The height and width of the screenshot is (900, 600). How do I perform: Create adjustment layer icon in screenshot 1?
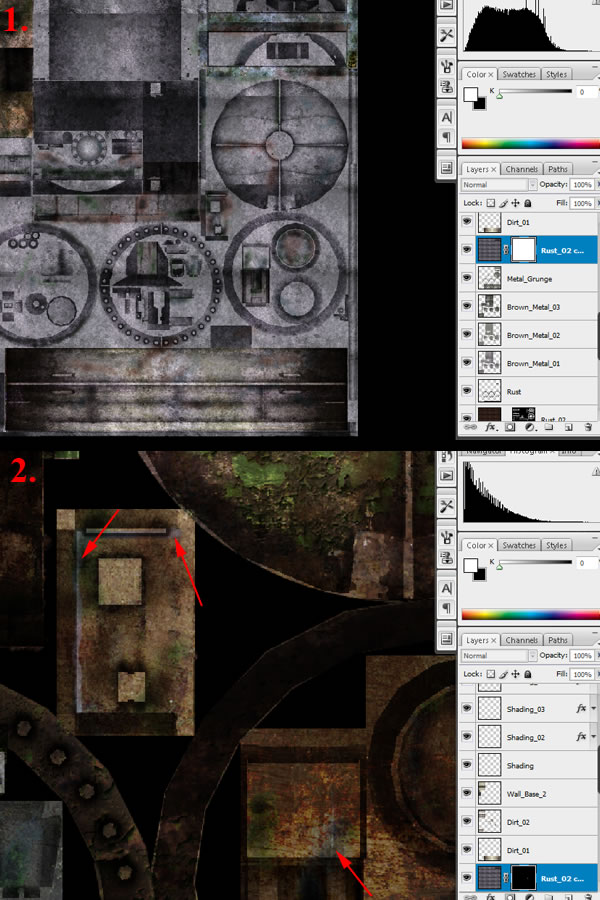pos(530,427)
